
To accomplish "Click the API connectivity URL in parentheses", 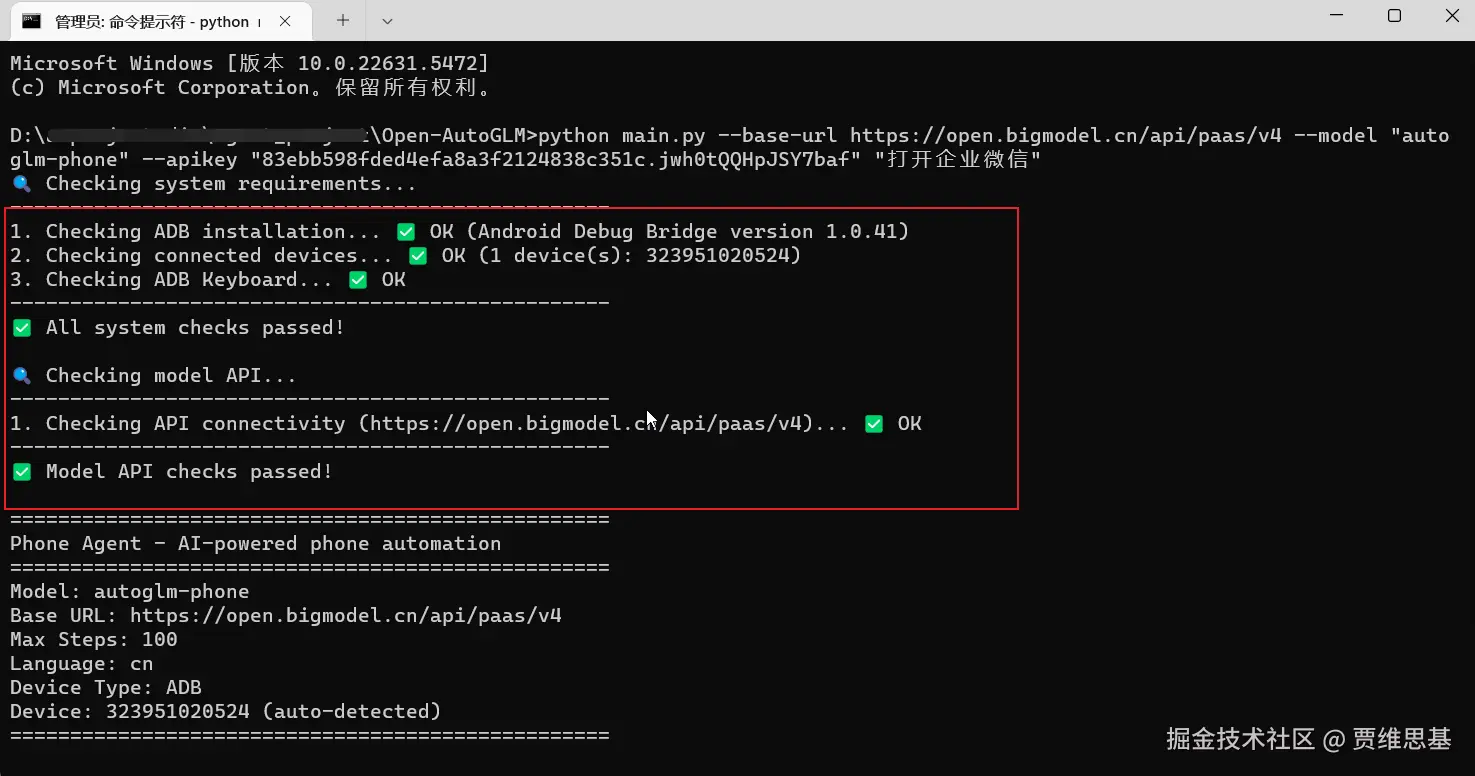I will (x=586, y=424).
